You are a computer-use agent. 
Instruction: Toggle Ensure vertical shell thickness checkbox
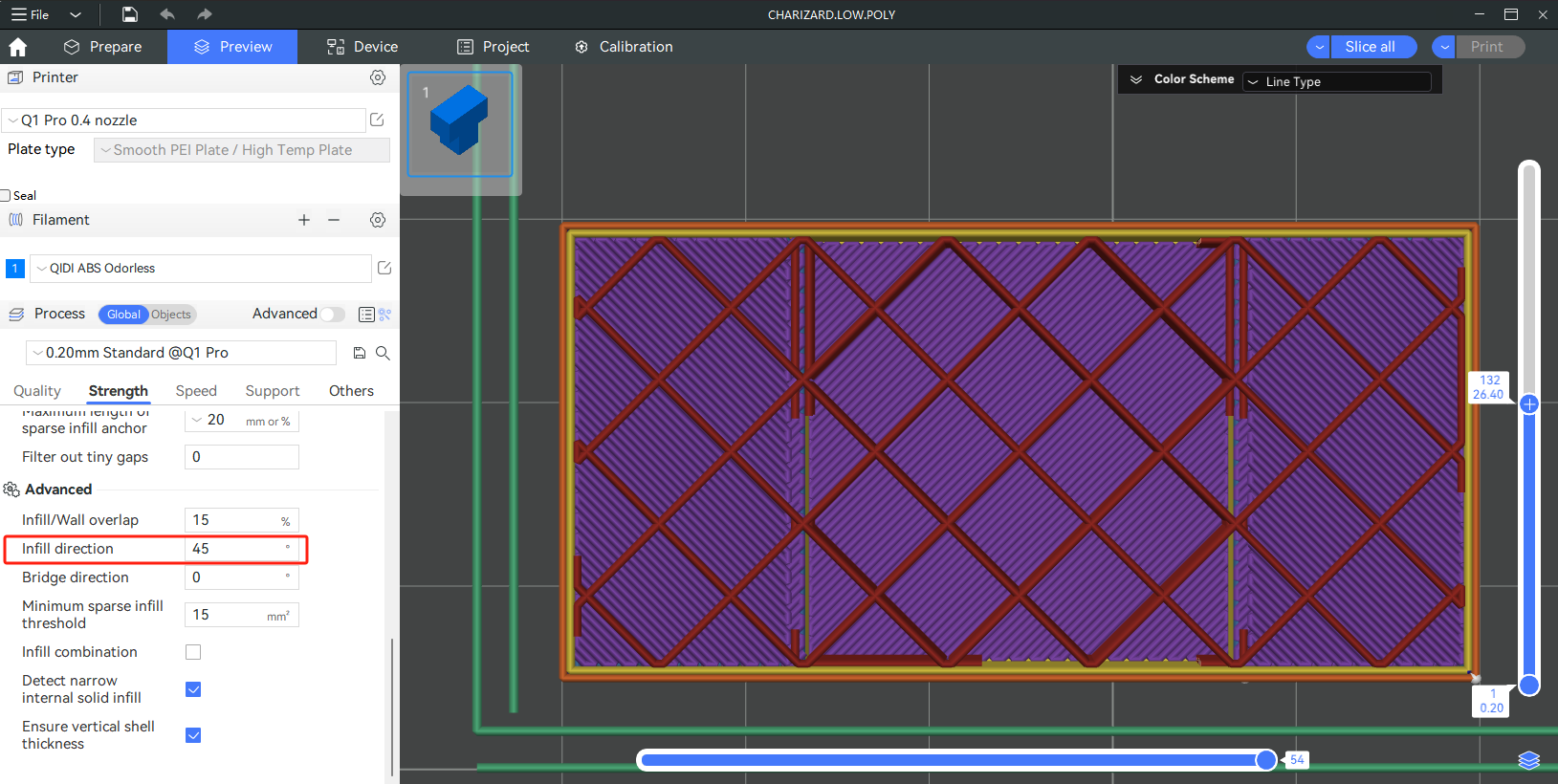193,735
